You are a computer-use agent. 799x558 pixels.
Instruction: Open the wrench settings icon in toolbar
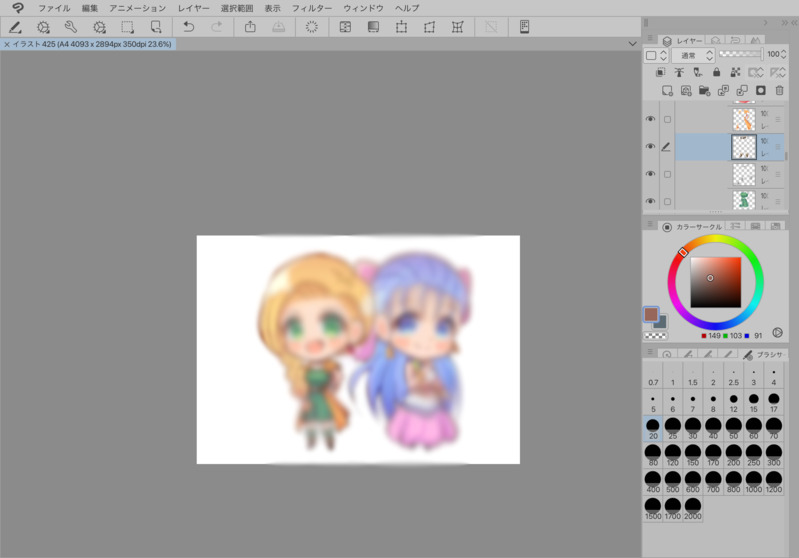(71, 27)
